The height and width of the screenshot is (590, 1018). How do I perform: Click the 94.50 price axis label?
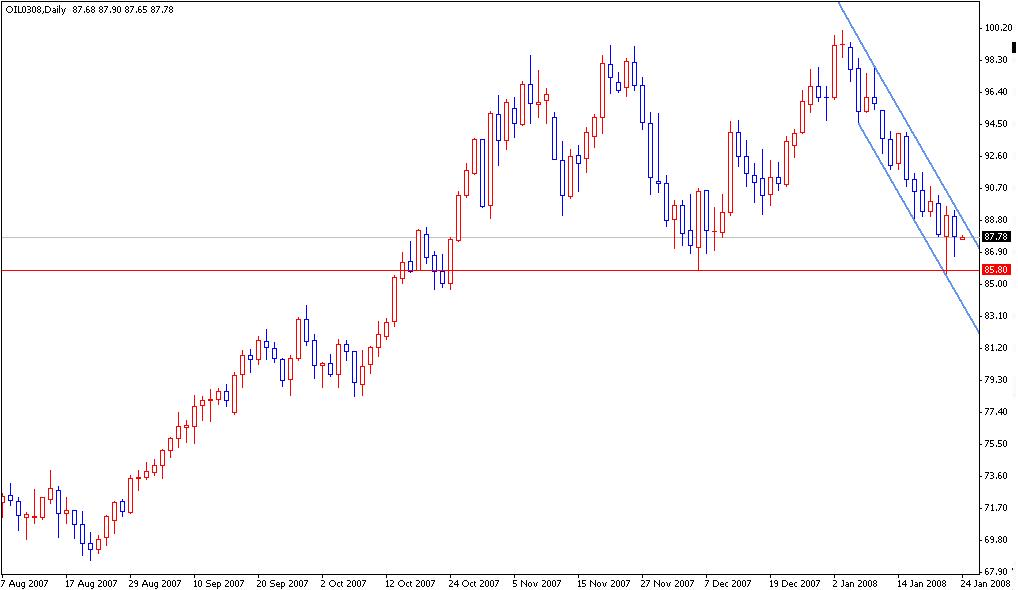[x=997, y=124]
